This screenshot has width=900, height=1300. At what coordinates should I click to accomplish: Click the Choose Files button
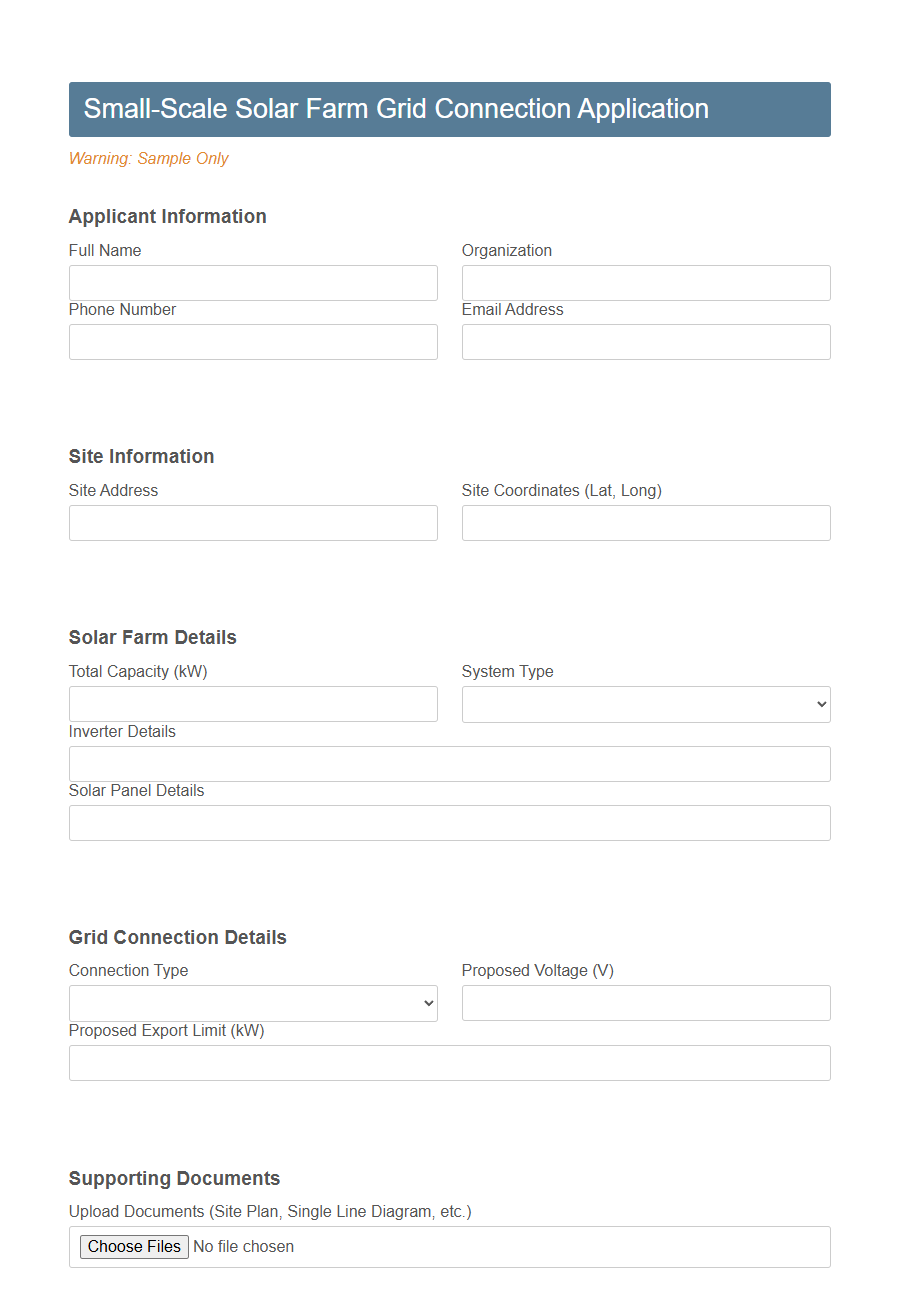[x=133, y=1246]
